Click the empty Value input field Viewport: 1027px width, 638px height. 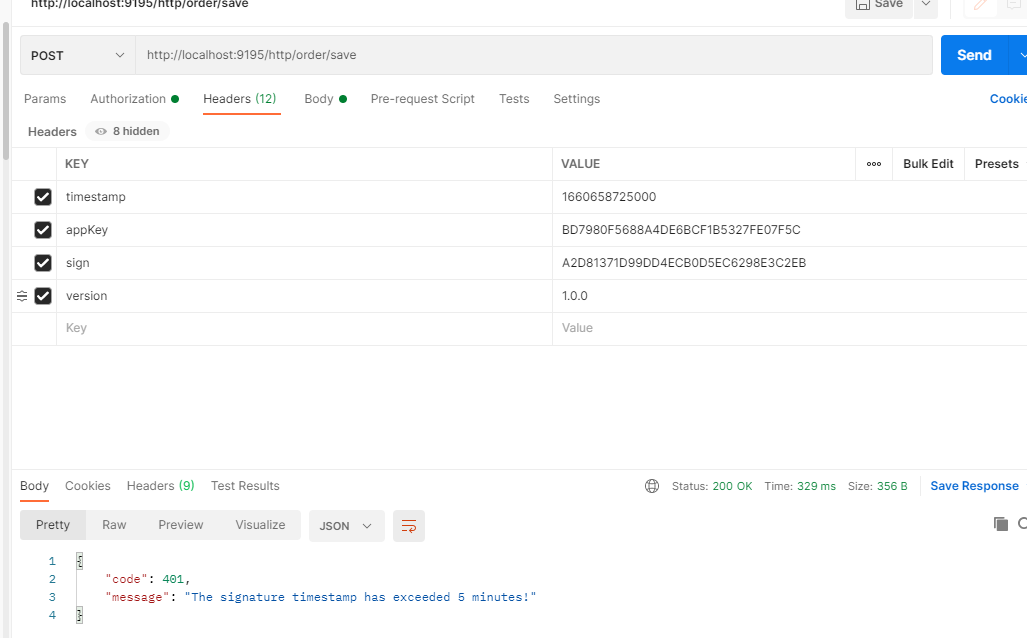789,328
